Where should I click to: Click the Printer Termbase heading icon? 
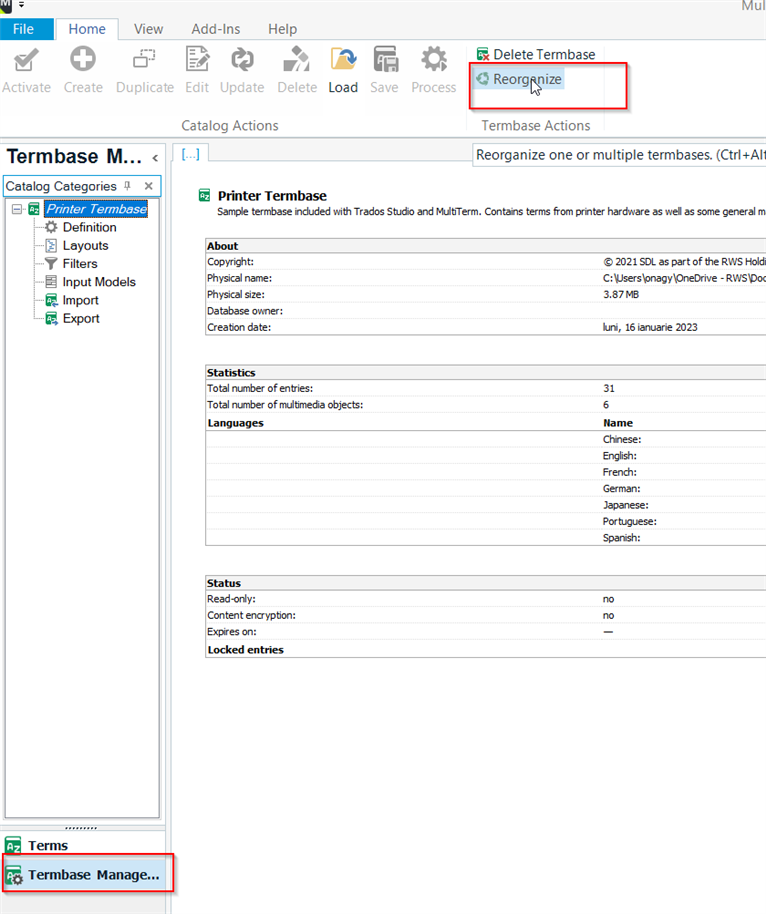coord(204,195)
